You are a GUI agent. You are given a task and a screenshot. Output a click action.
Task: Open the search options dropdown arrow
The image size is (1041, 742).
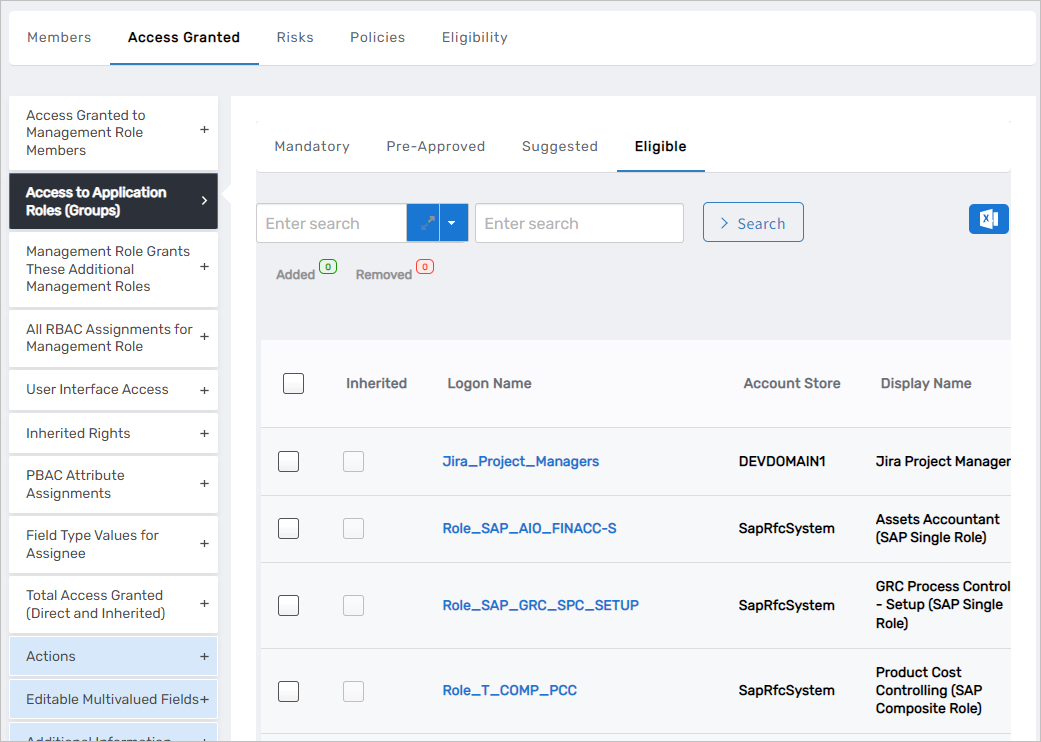[453, 224]
